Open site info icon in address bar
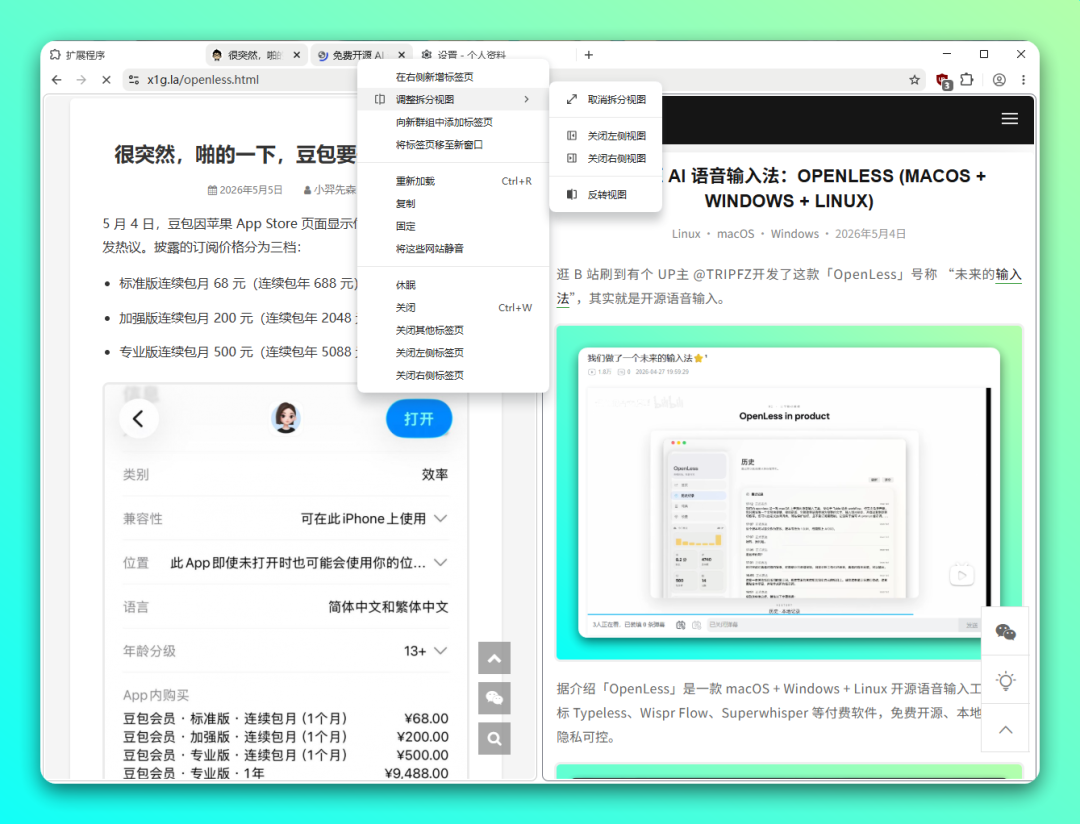This screenshot has height=824, width=1080. (134, 80)
